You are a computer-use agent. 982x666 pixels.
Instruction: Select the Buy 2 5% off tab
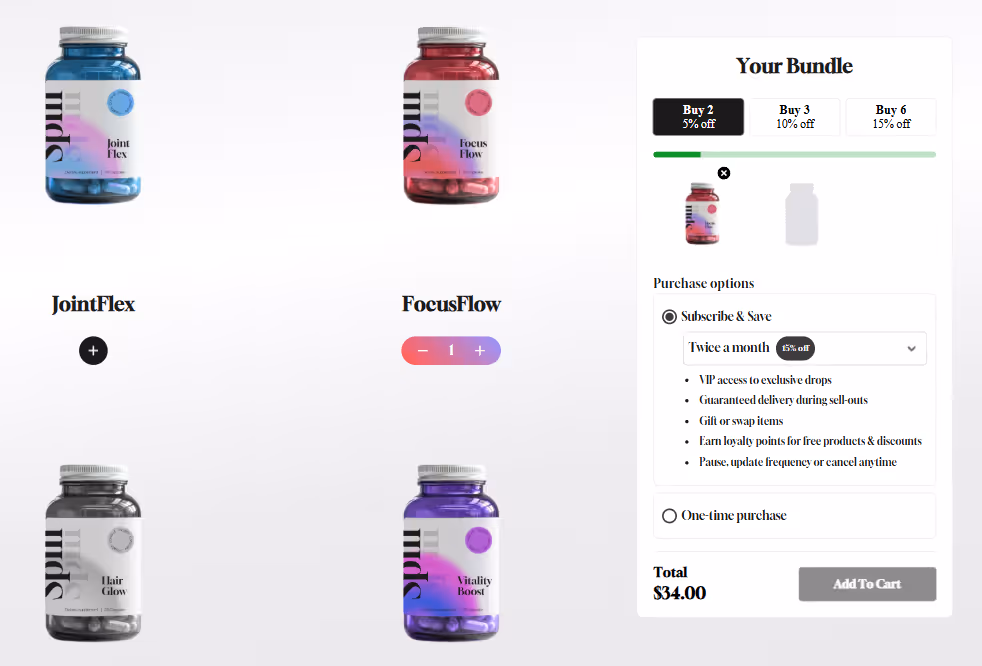pos(698,117)
